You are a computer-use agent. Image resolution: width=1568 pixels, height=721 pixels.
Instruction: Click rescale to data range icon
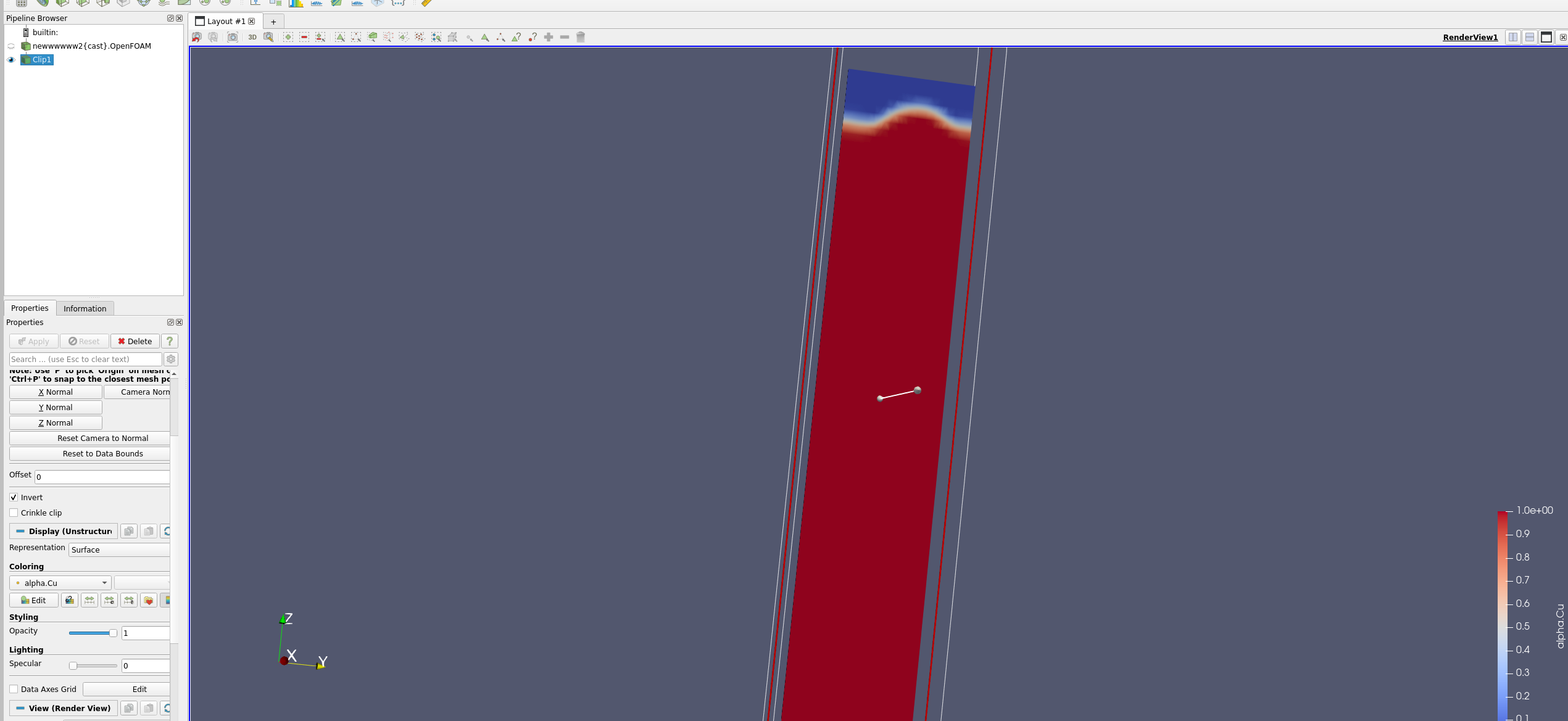pyautogui.click(x=89, y=600)
